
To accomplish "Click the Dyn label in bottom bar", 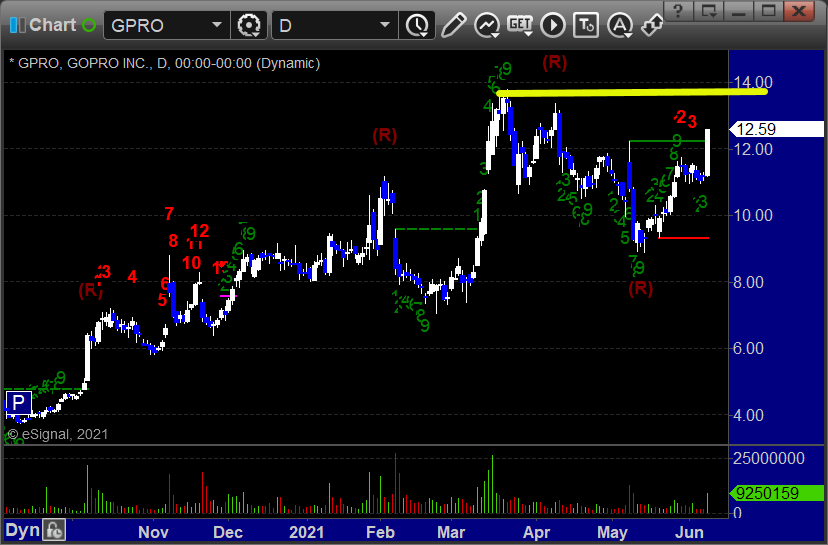I will (x=23, y=531).
